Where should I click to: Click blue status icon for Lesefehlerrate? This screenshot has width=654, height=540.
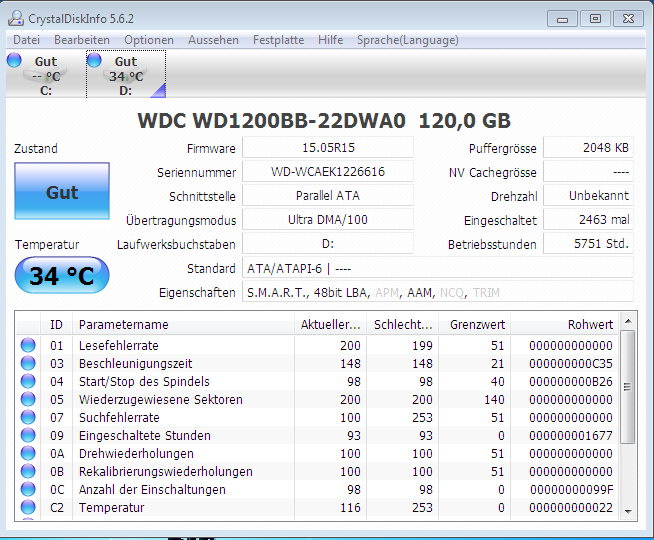pyautogui.click(x=28, y=345)
